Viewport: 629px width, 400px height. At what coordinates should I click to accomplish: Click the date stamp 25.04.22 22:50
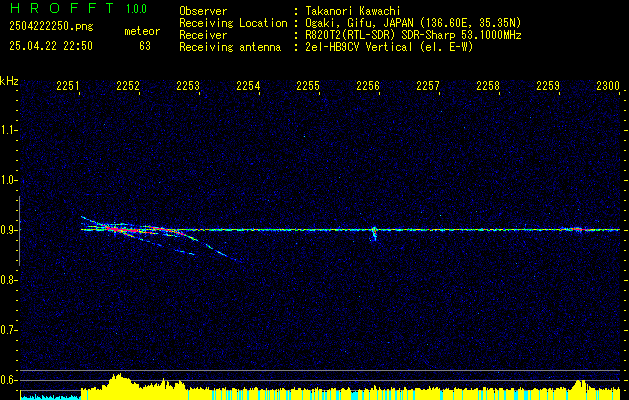[51, 46]
